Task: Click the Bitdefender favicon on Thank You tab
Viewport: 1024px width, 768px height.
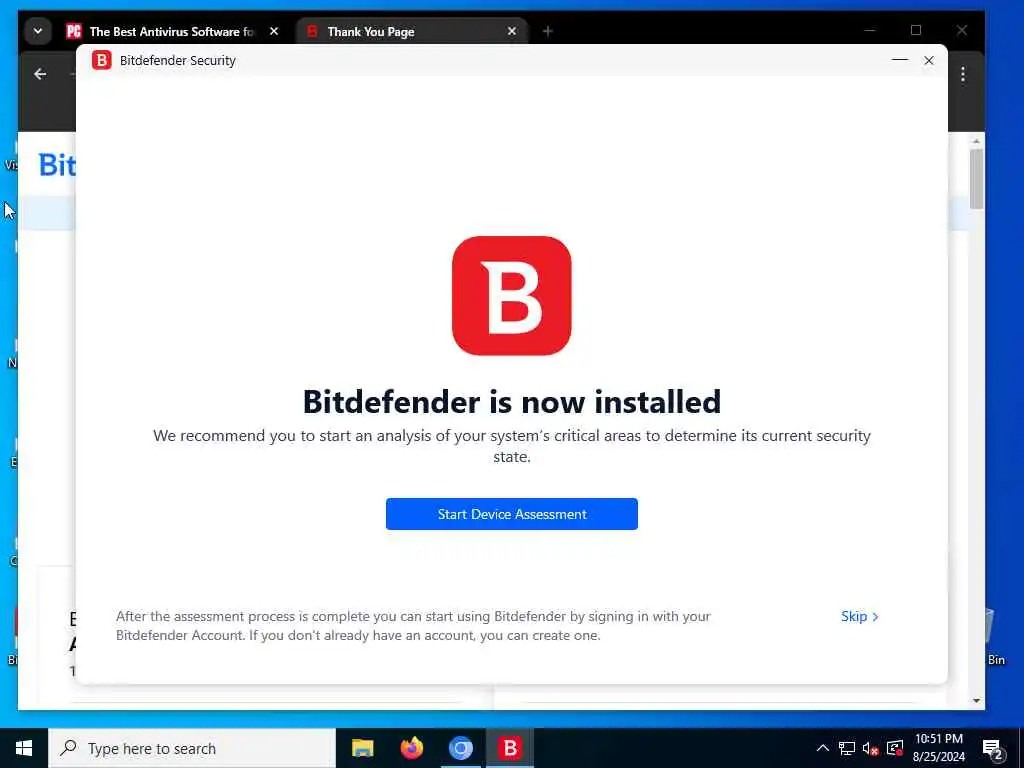Action: pos(312,31)
